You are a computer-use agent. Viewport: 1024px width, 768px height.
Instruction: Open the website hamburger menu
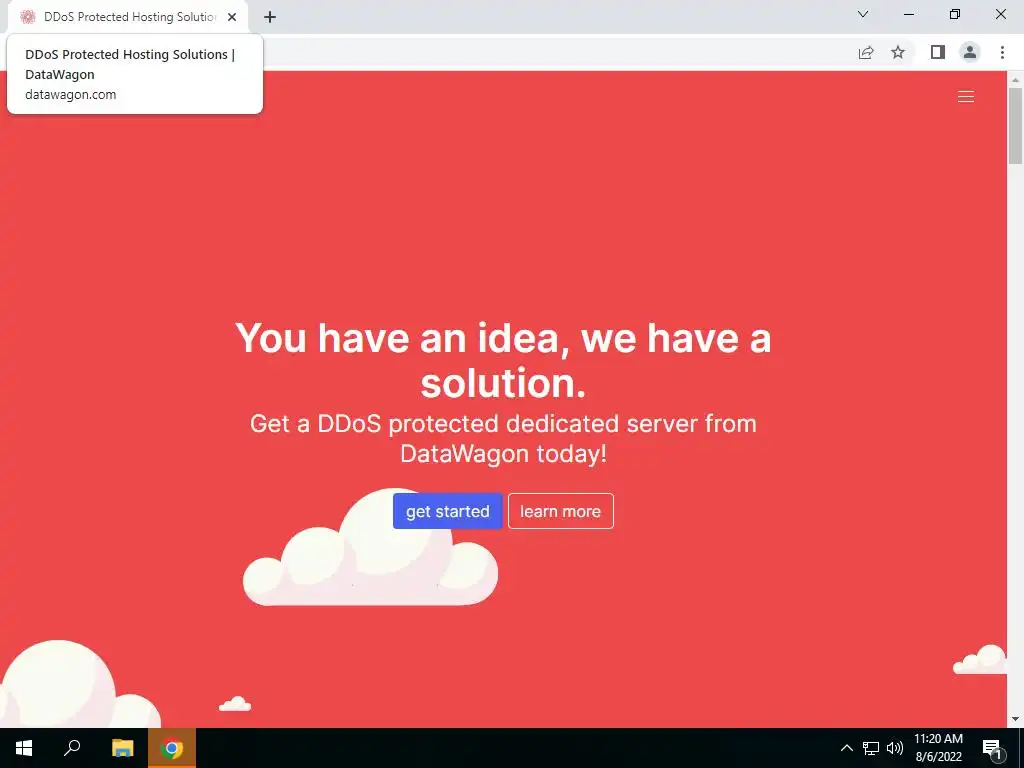coord(965,97)
